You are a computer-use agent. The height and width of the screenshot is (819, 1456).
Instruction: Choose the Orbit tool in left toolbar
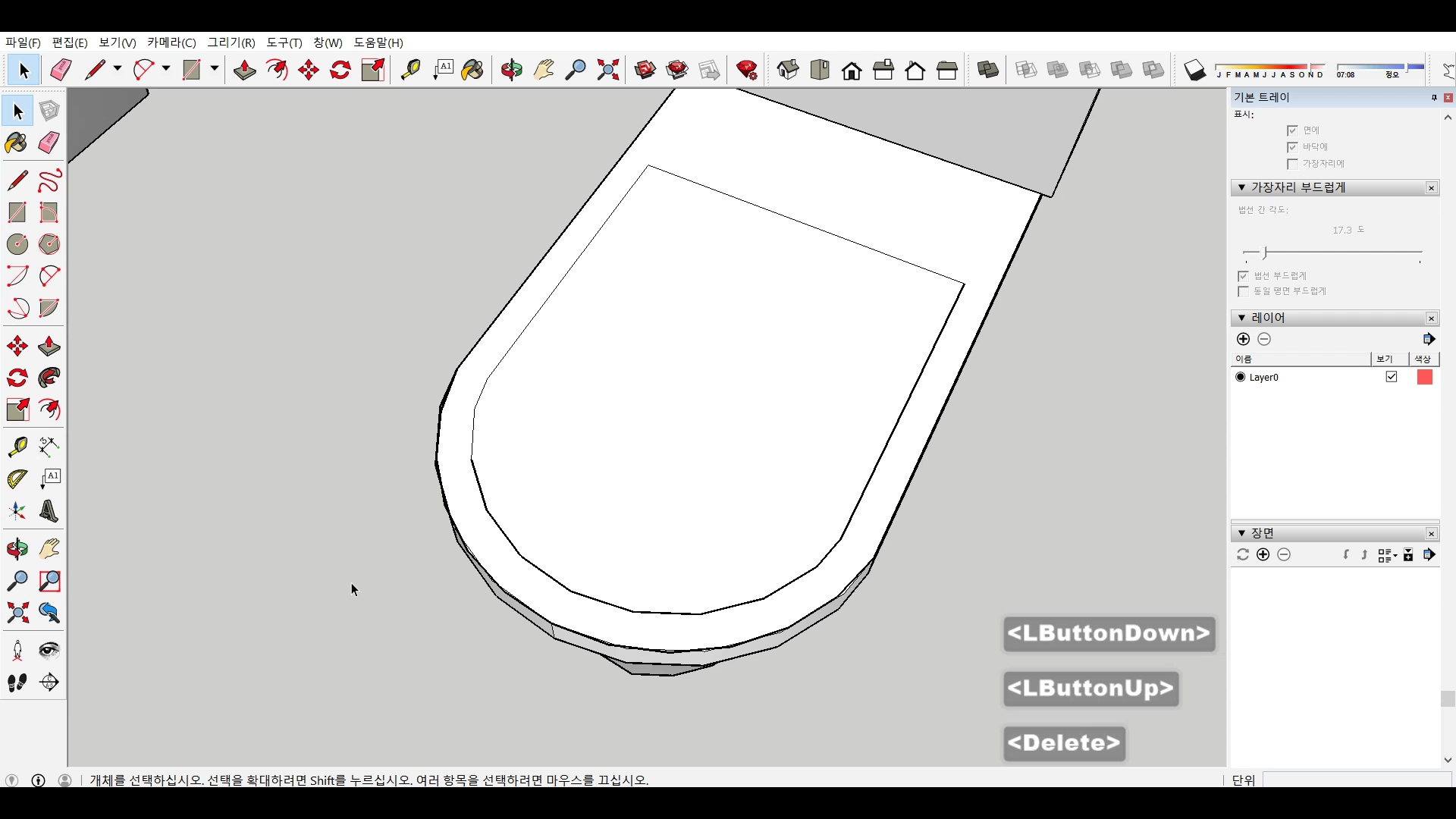tap(17, 549)
